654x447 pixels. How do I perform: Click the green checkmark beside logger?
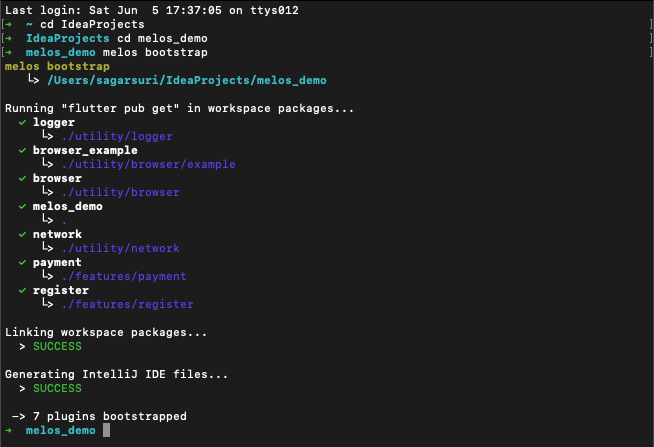pyautogui.click(x=23, y=123)
